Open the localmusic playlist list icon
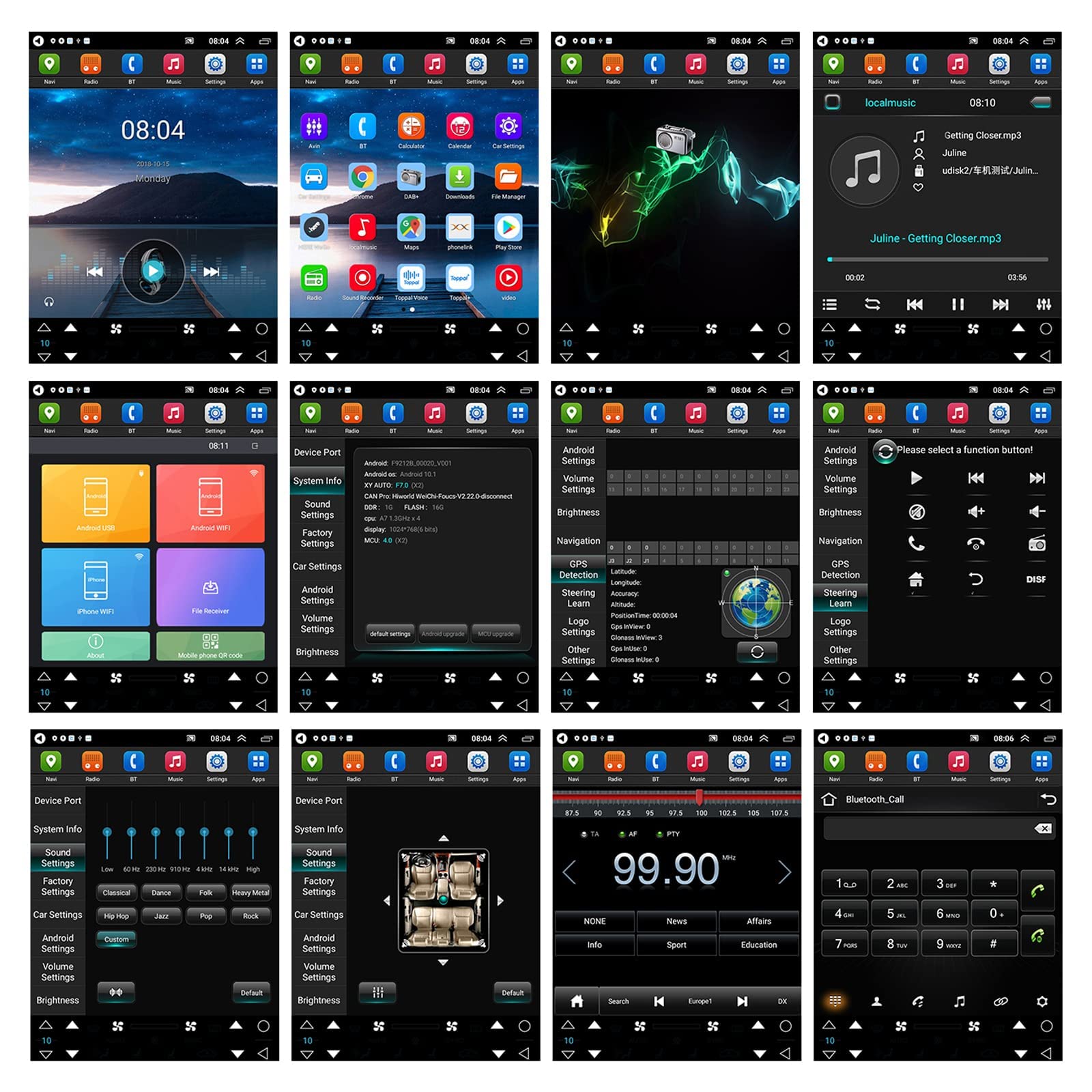Viewport: 1092px width, 1092px height. [829, 304]
